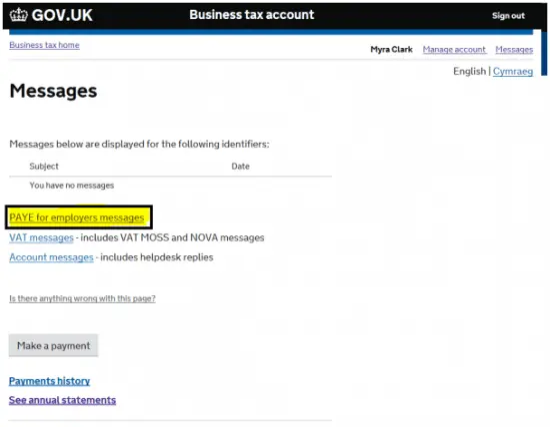Select the English language label
Screen dimensions: 550x427
coord(470,71)
